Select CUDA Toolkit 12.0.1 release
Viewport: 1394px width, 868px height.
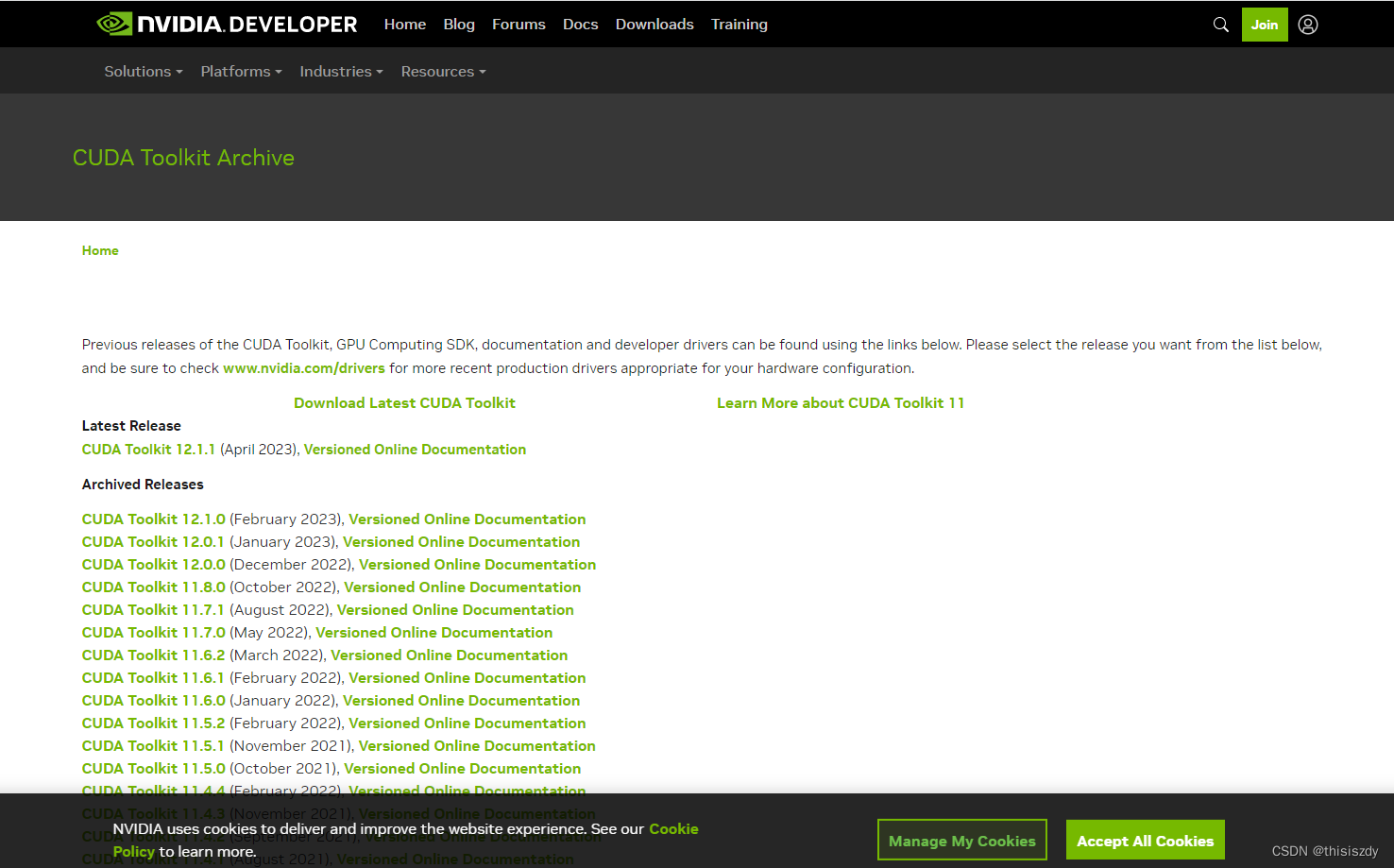point(153,542)
